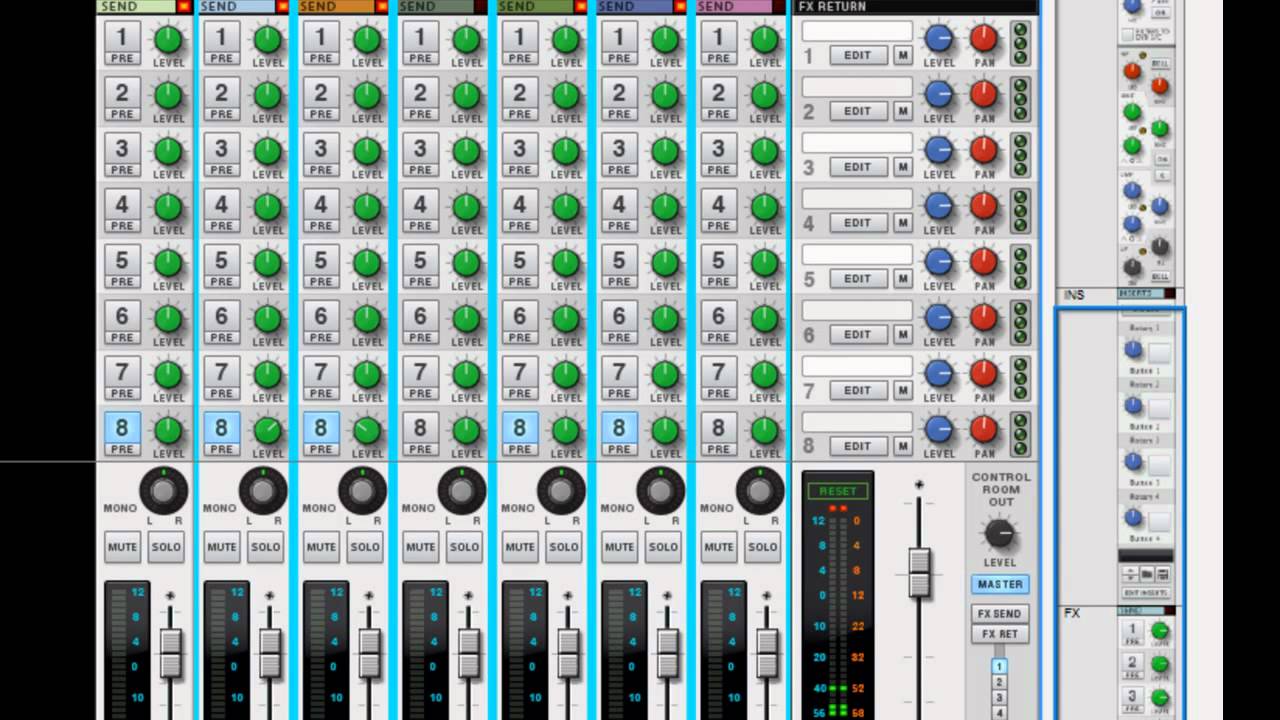Open EDIT for FX Return 2
The image size is (1280, 720).
[857, 111]
